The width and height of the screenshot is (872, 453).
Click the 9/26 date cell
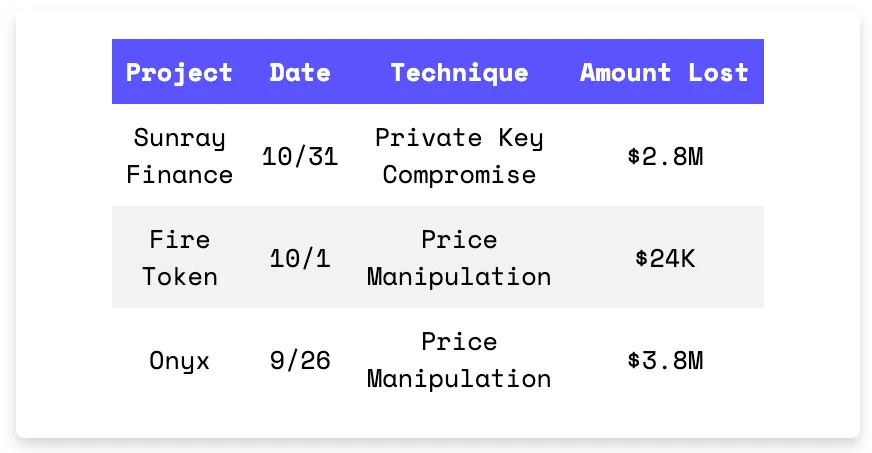(x=300, y=360)
